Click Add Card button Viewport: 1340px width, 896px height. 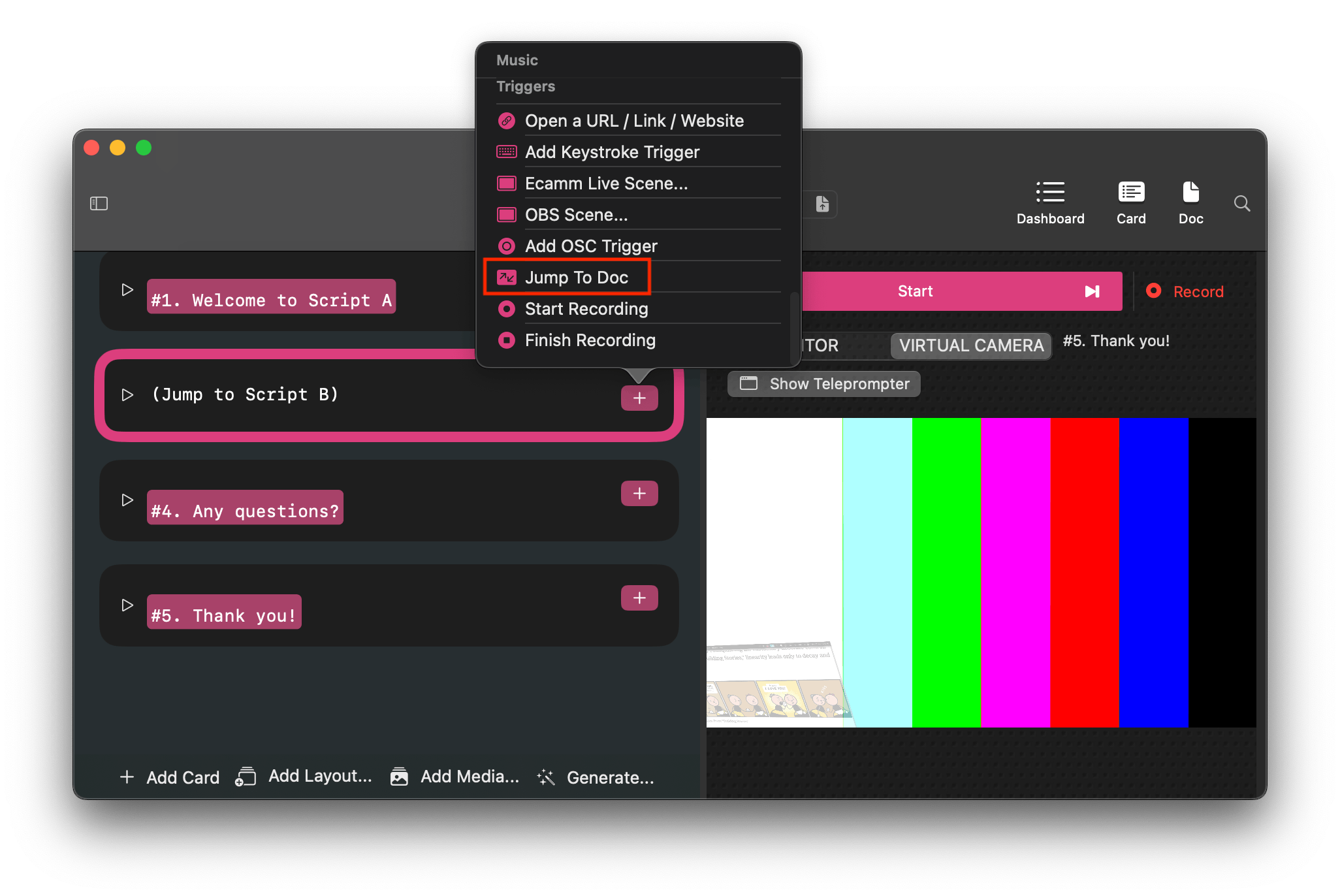[x=170, y=777]
